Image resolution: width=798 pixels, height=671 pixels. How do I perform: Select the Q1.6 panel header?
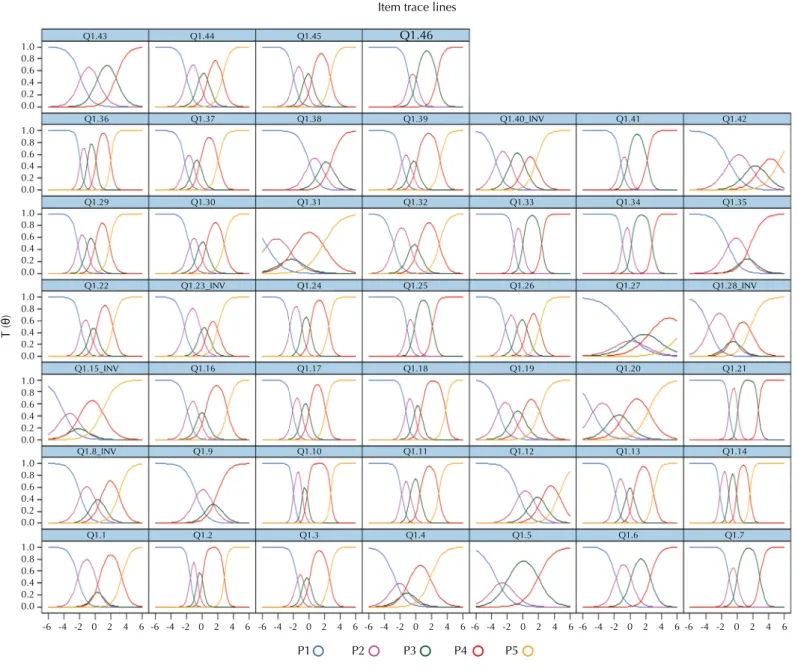(x=630, y=535)
